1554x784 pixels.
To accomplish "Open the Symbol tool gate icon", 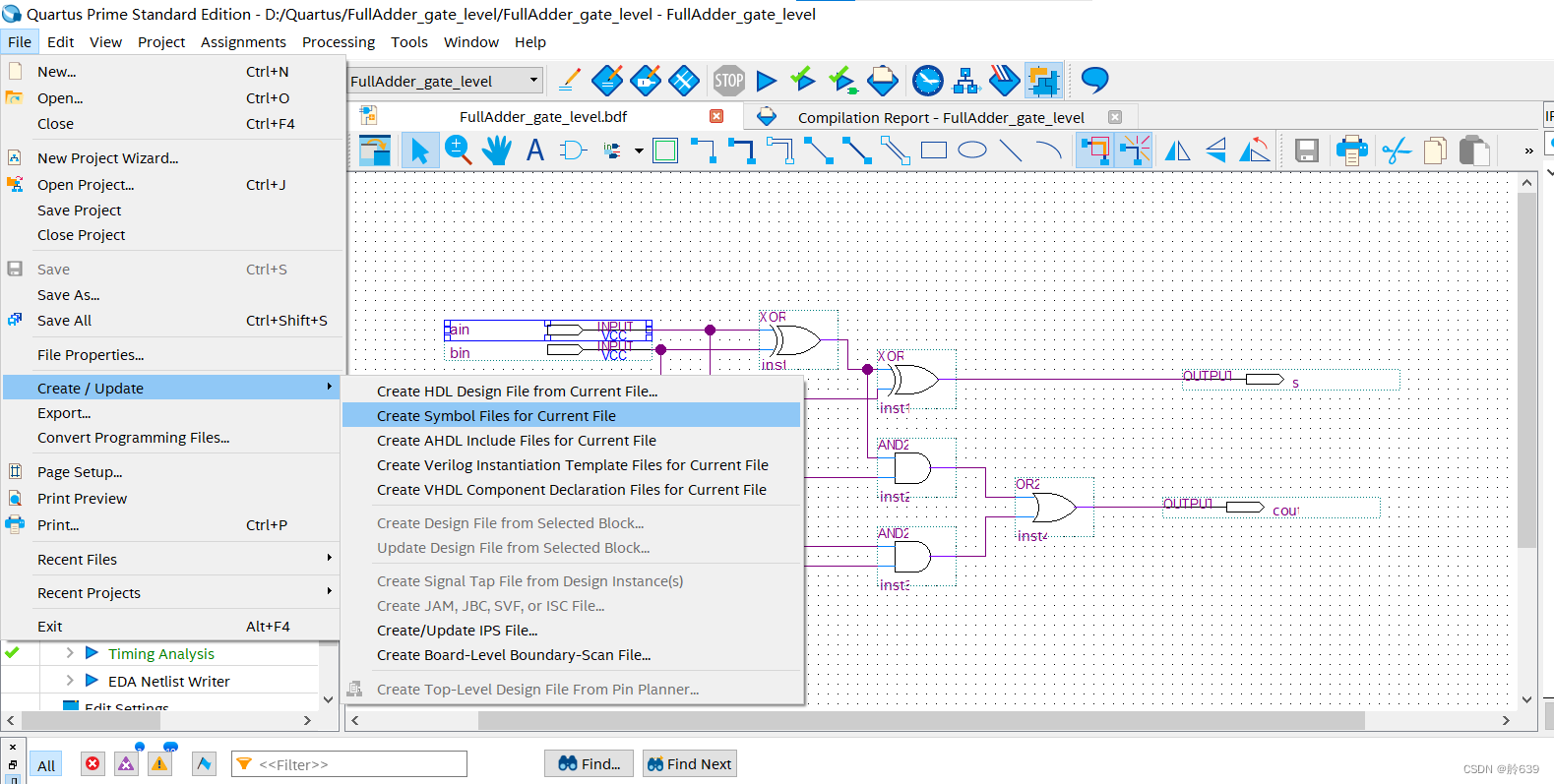I will (x=573, y=151).
